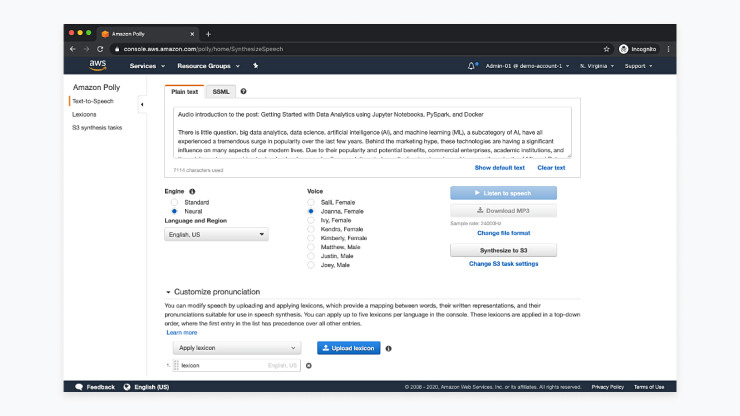Click the lock icon in address bar

[117, 49]
